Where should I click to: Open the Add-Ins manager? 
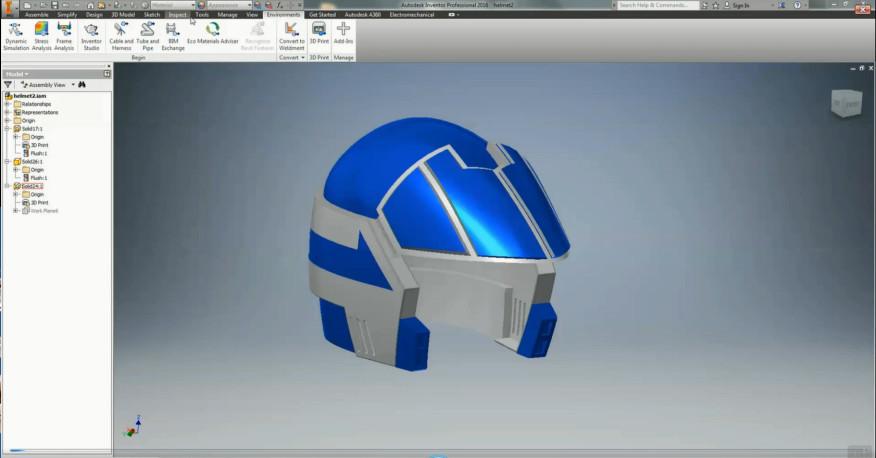pos(343,33)
